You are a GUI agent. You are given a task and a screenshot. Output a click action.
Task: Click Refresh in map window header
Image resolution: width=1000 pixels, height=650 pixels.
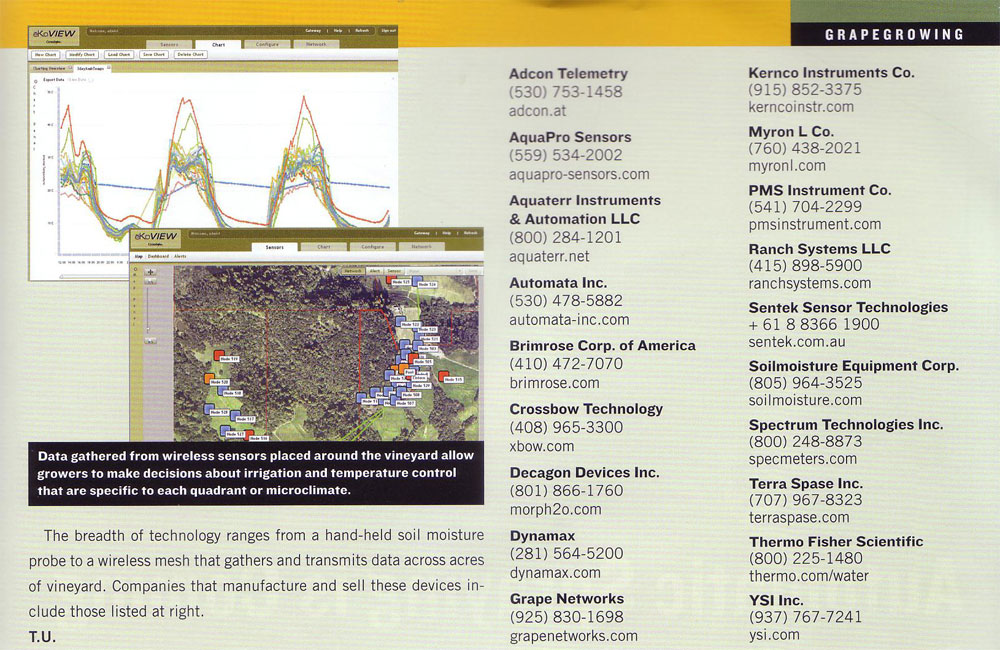471,233
